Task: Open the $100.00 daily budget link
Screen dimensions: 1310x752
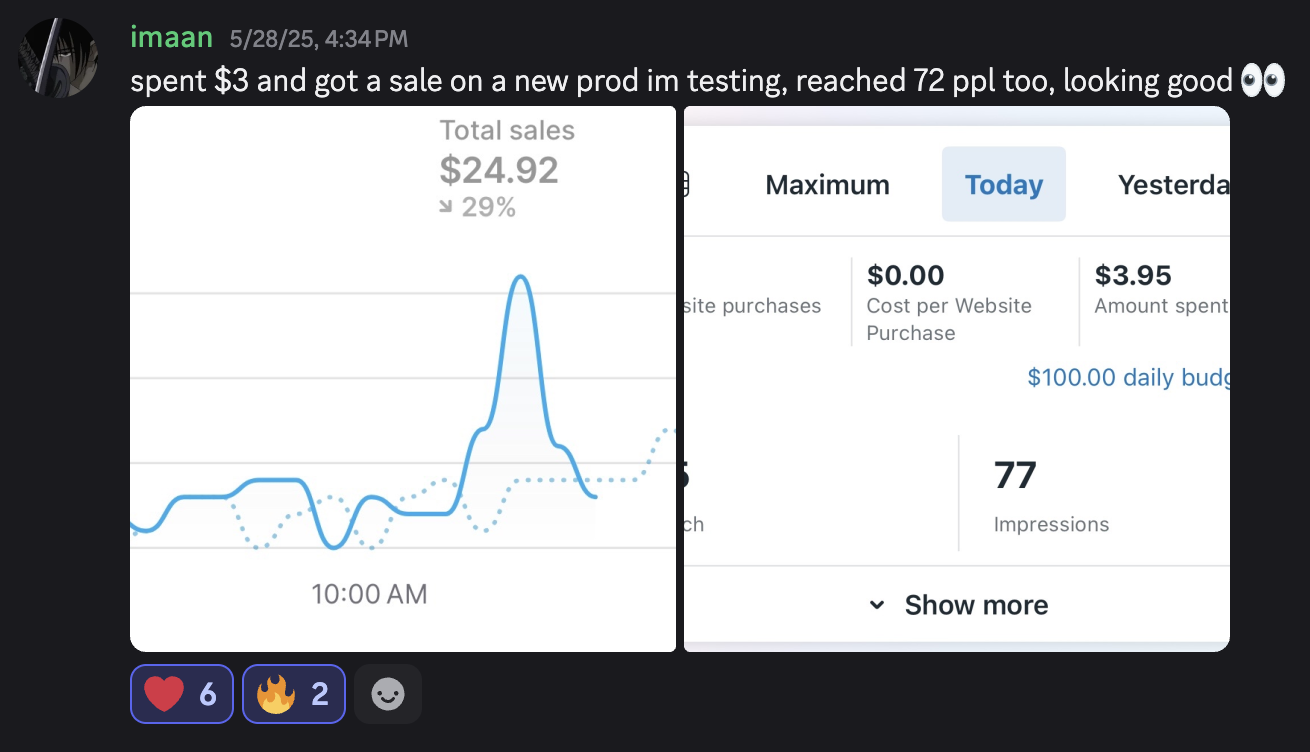Action: pos(1128,378)
